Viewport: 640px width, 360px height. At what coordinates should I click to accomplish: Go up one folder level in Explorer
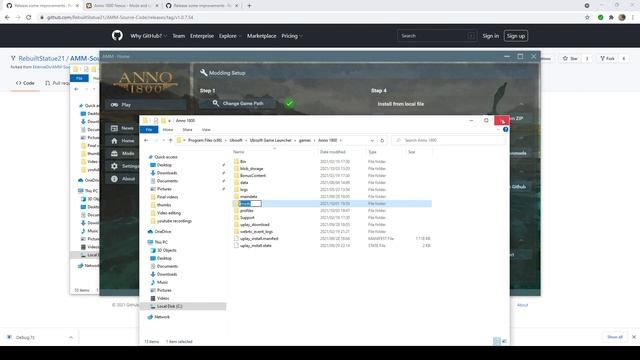click(170, 140)
